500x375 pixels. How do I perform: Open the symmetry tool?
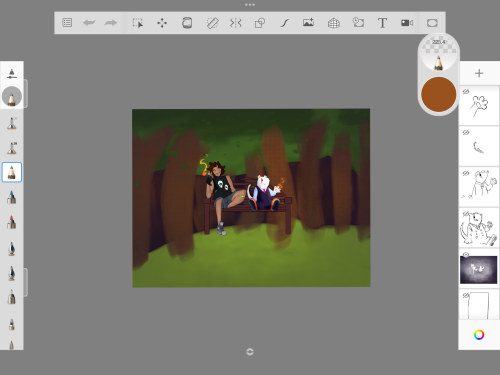pos(235,23)
